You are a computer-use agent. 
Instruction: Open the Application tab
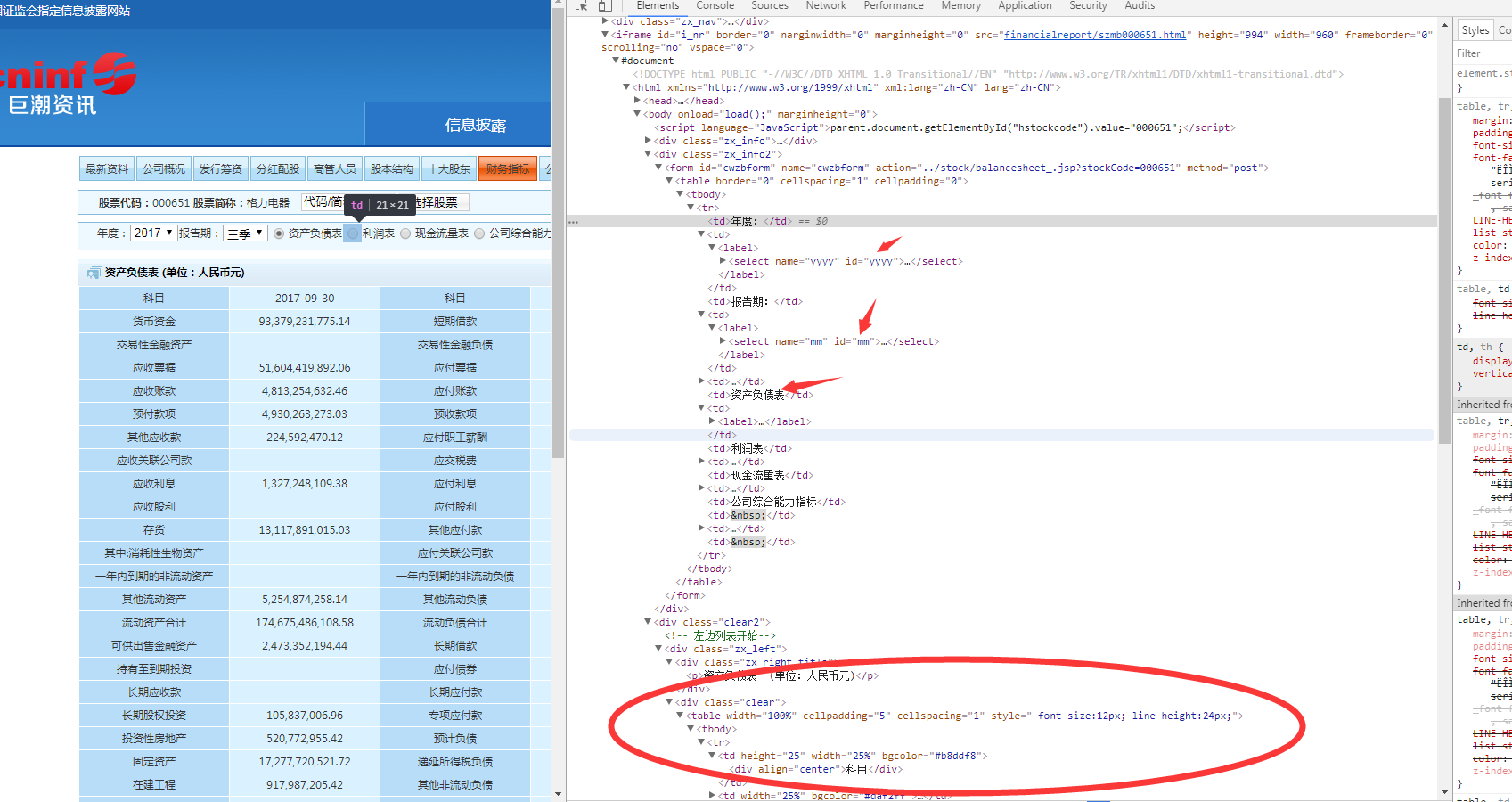coord(1025,5)
